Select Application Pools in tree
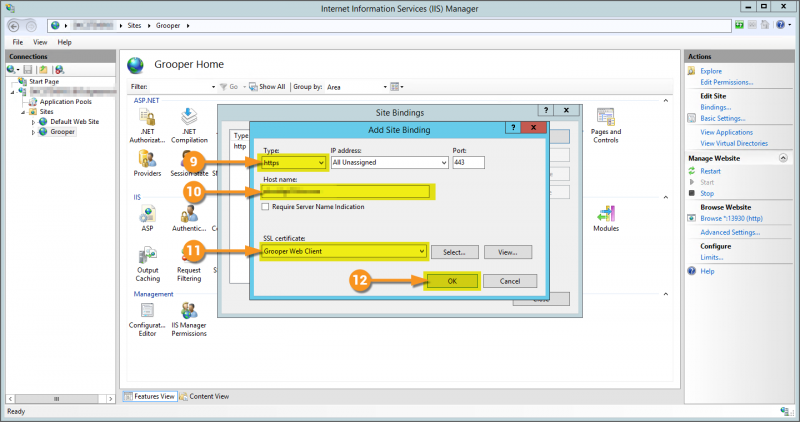The height and width of the screenshot is (422, 800). (66, 102)
